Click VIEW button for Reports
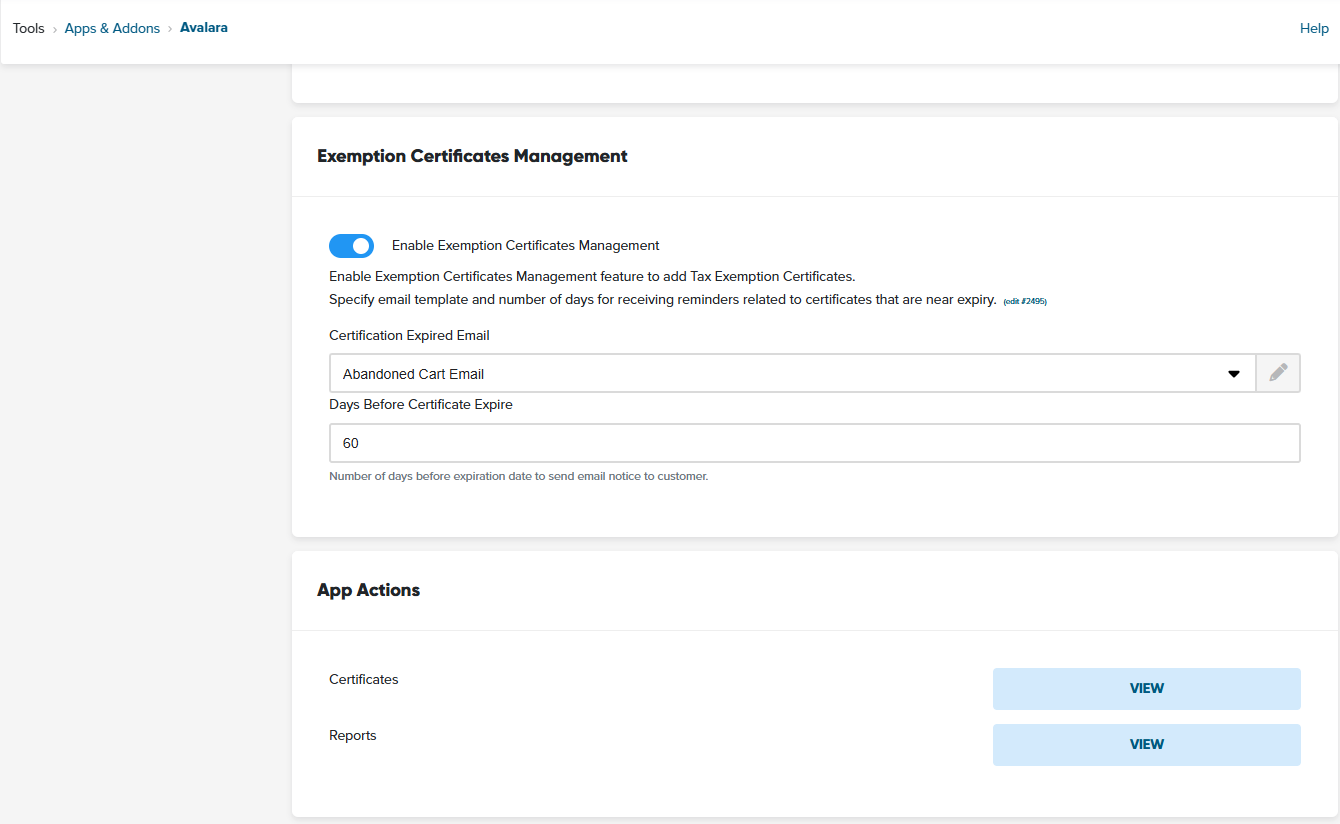Screen dimensions: 1340x824 point(1146,745)
